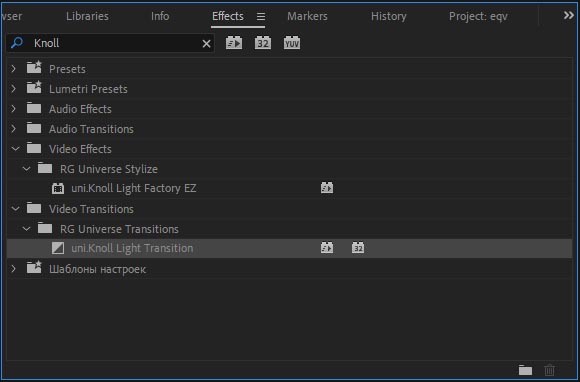Select the Audio Effects folder icon
The image size is (580, 382).
point(34,108)
